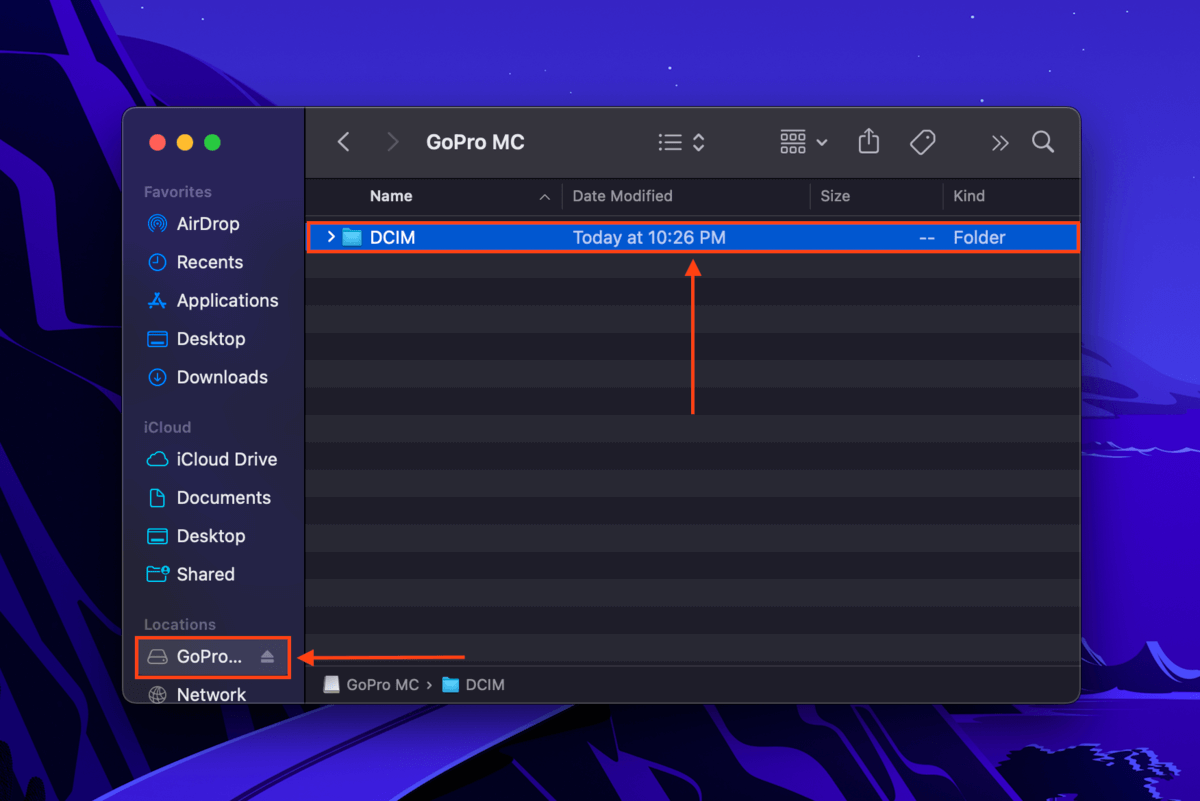Image resolution: width=1200 pixels, height=801 pixels.
Task: Sort by Date Modified column header
Action: click(x=622, y=196)
